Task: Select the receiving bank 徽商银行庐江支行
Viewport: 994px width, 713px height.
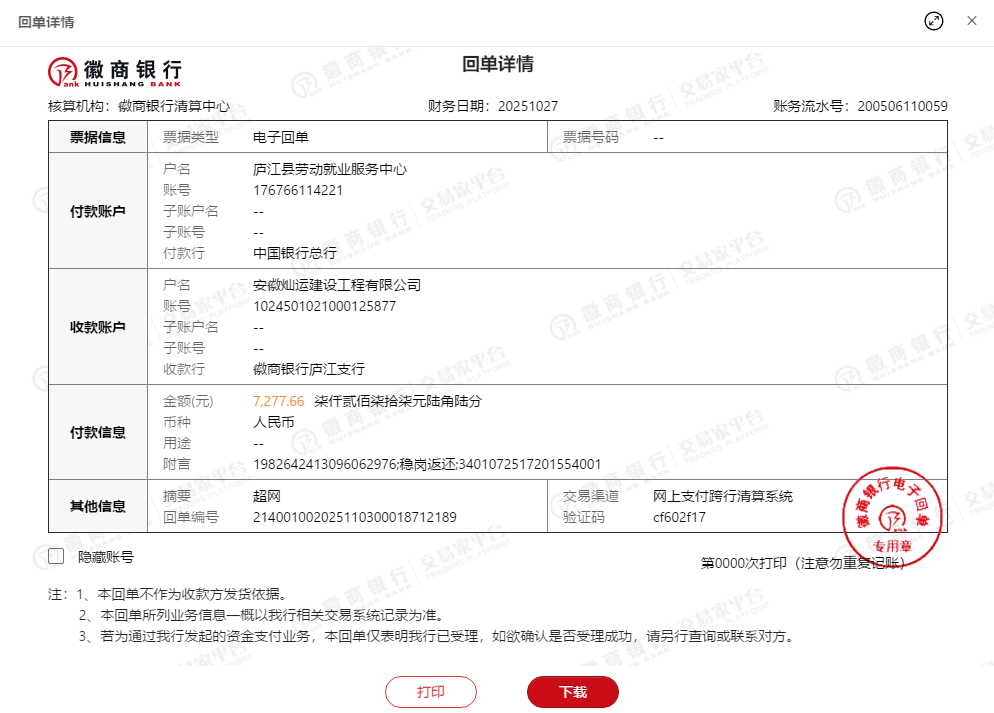Action: tap(309, 369)
